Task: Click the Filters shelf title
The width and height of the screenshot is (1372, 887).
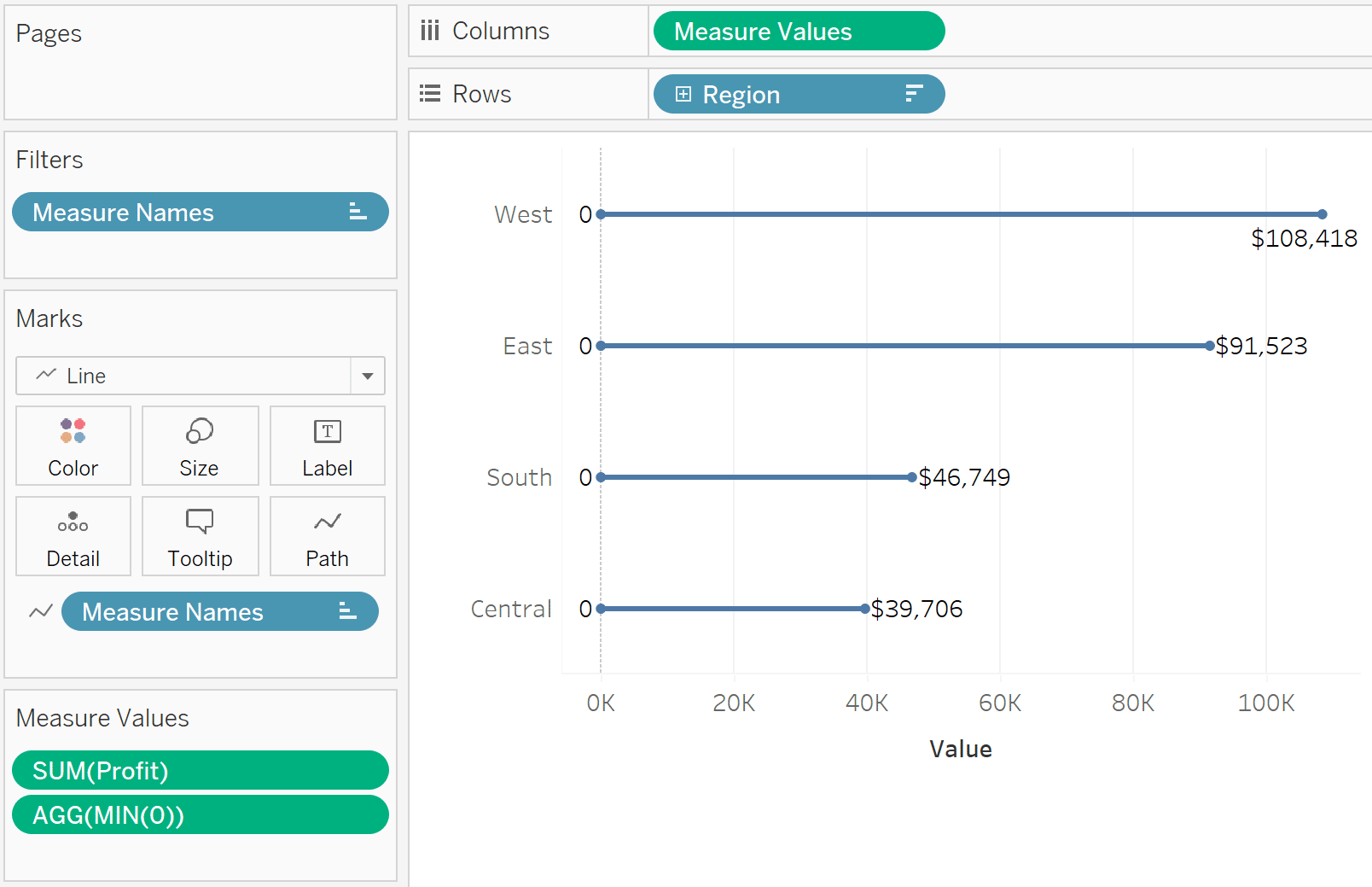Action: pyautogui.click(x=49, y=160)
